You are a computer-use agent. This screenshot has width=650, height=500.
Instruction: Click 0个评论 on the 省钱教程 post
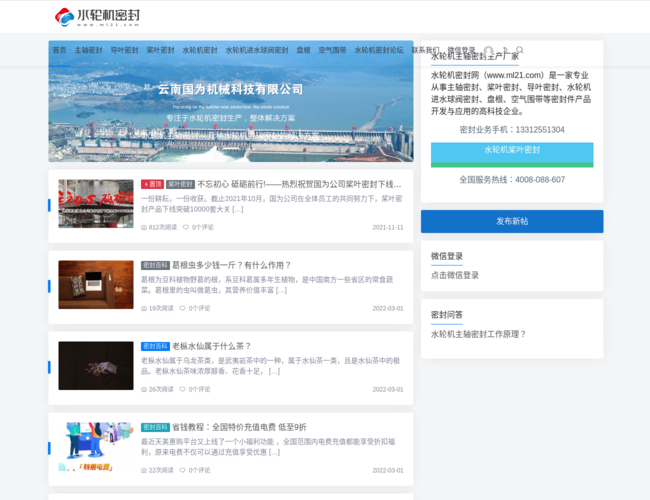point(199,470)
